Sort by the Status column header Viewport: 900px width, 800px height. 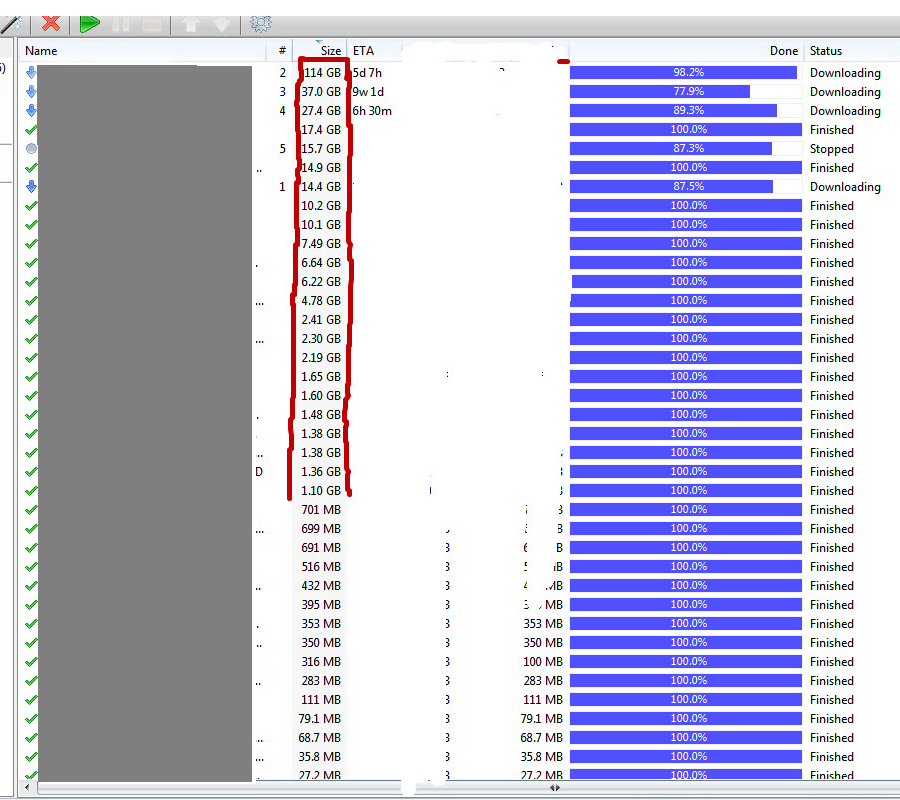[852, 51]
